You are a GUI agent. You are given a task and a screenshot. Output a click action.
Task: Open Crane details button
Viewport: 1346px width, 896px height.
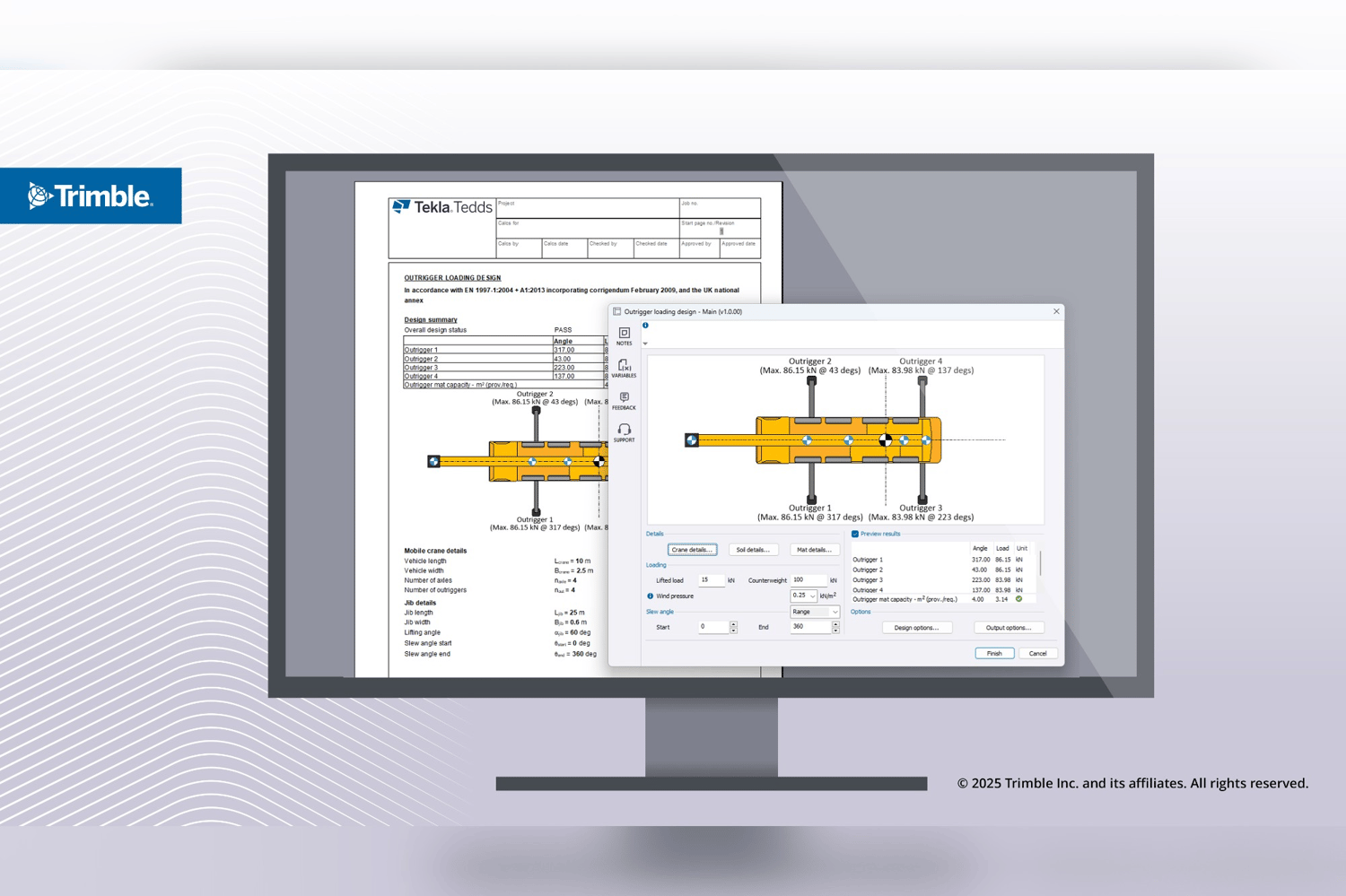tap(692, 550)
